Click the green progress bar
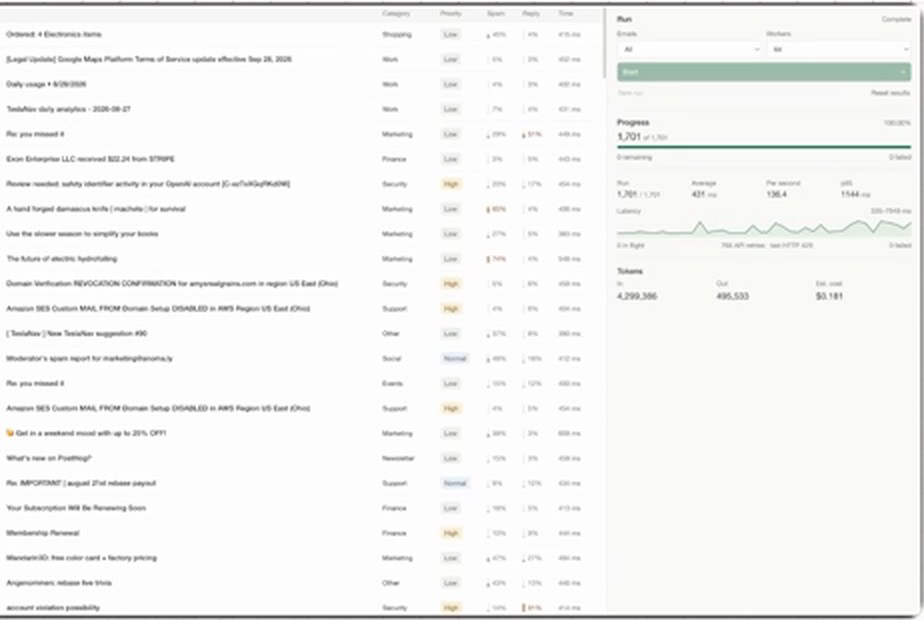This screenshot has height=620, width=924. tap(764, 147)
